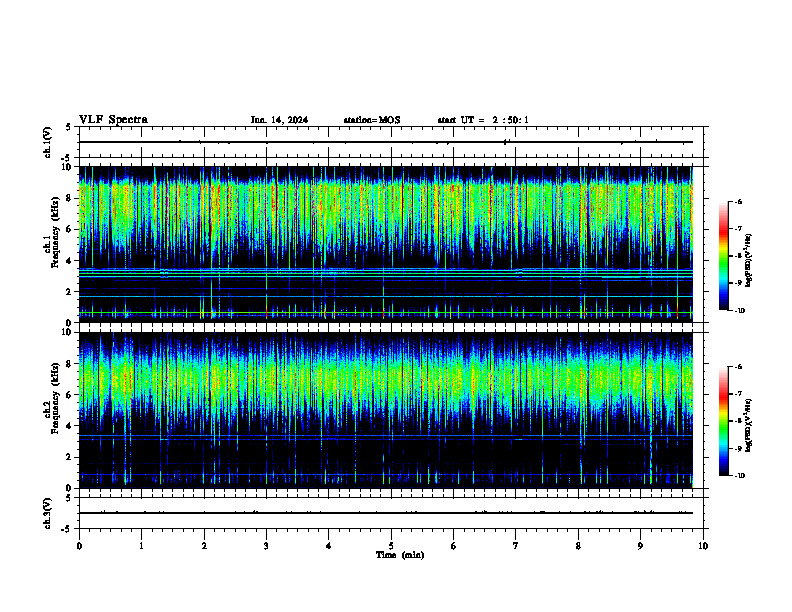The width and height of the screenshot is (792, 612).
Task: Click the ch.1 voltage waveform trace
Action: tap(385, 142)
